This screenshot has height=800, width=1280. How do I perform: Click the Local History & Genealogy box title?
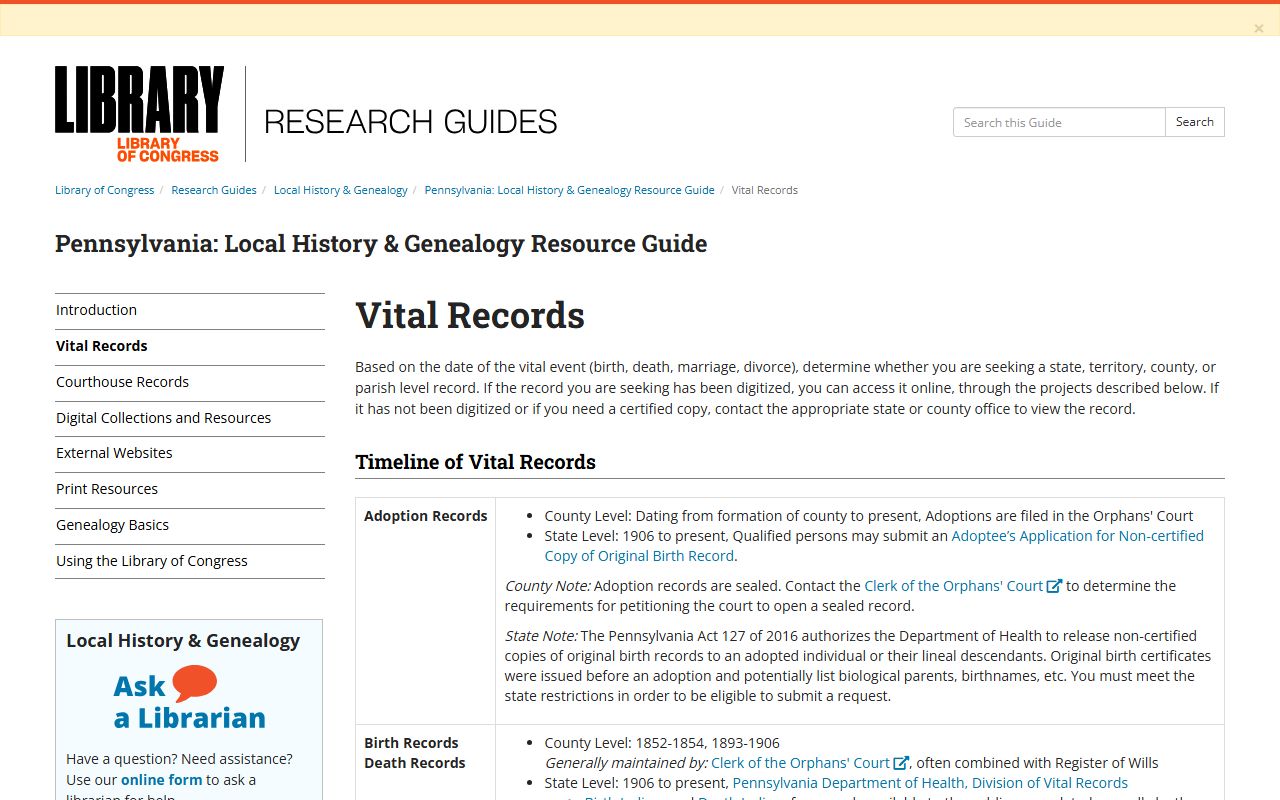pyautogui.click(x=183, y=641)
